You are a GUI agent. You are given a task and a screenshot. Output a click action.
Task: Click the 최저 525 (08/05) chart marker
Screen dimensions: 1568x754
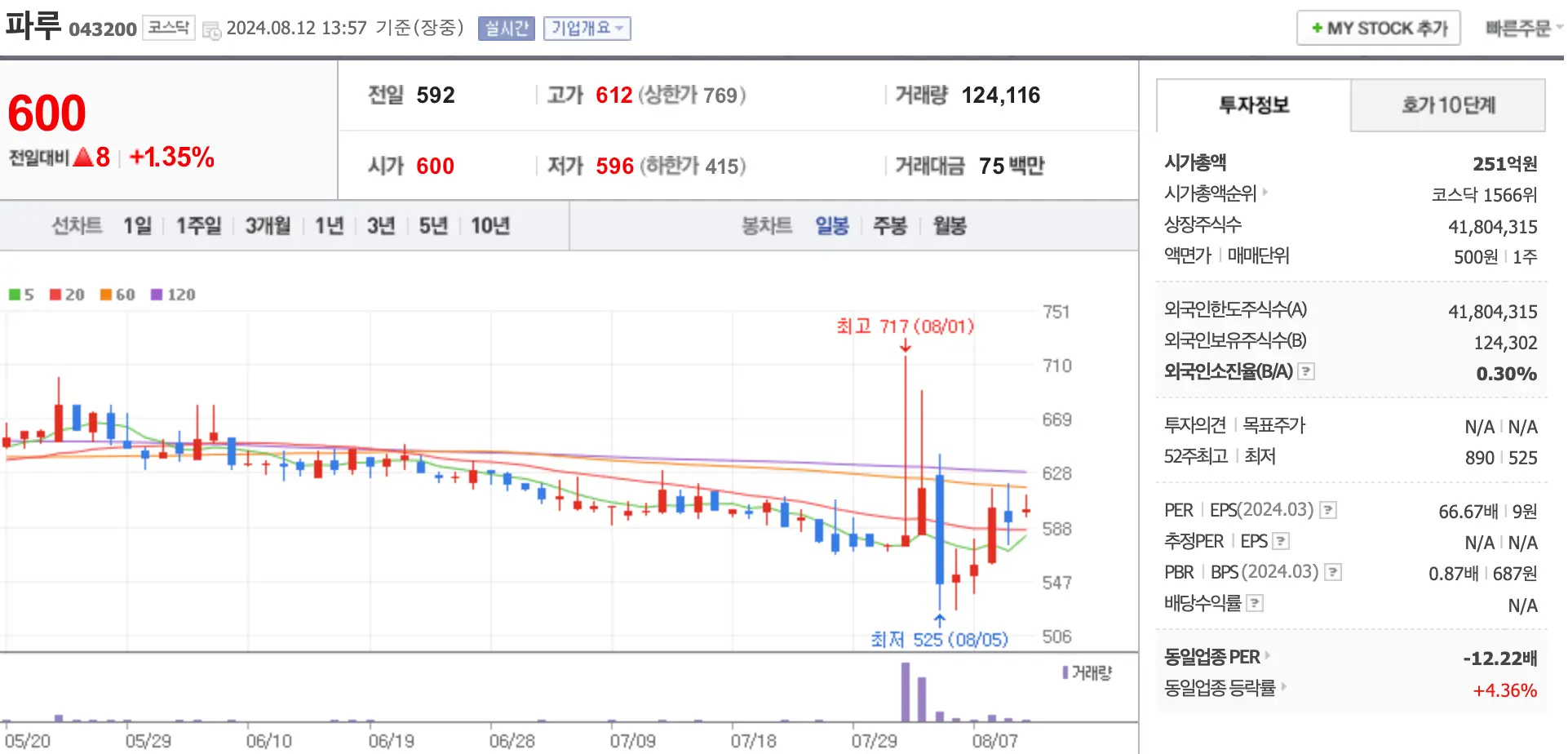tap(939, 640)
